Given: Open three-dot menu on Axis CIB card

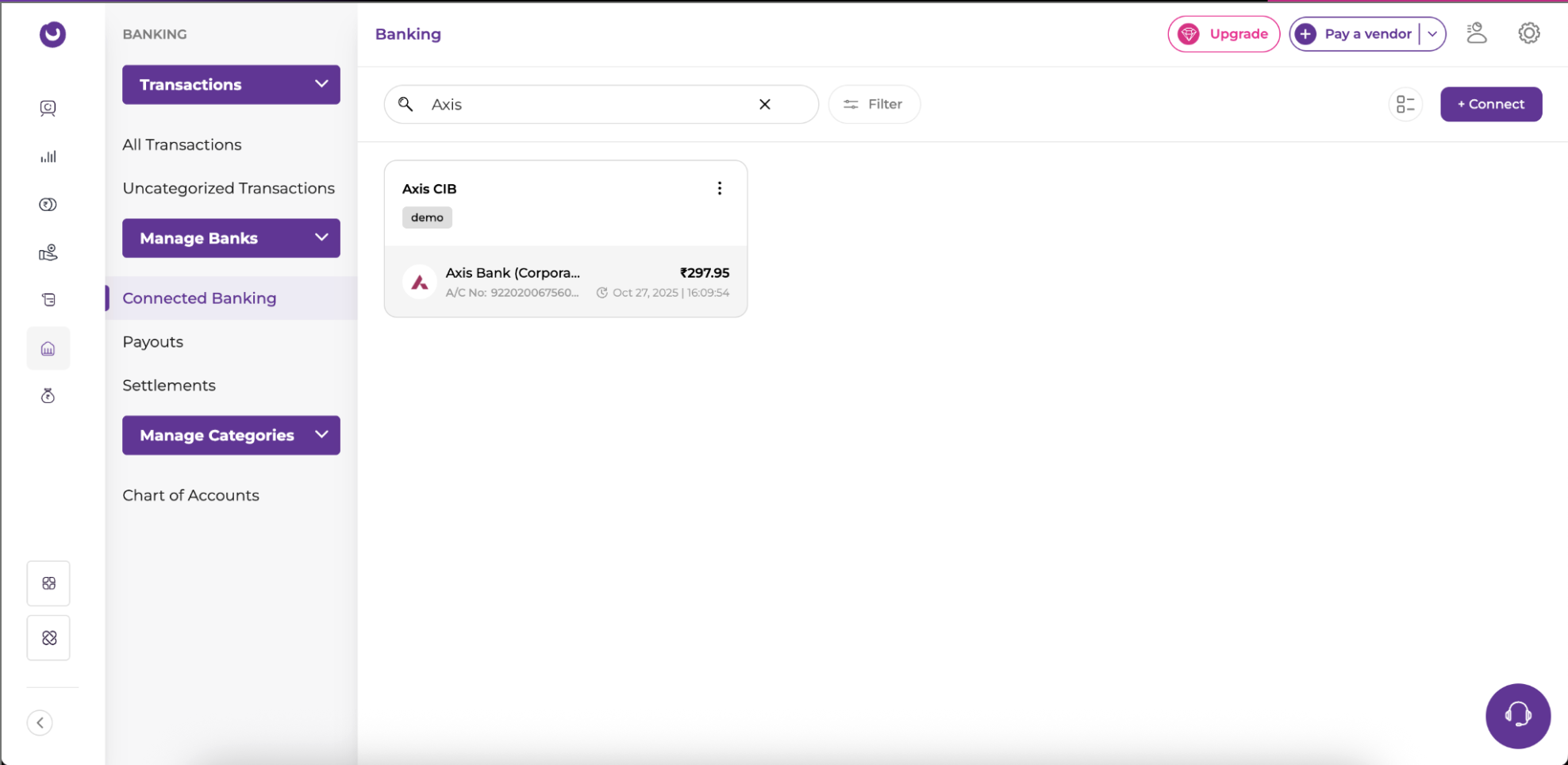Looking at the screenshot, I should [720, 188].
